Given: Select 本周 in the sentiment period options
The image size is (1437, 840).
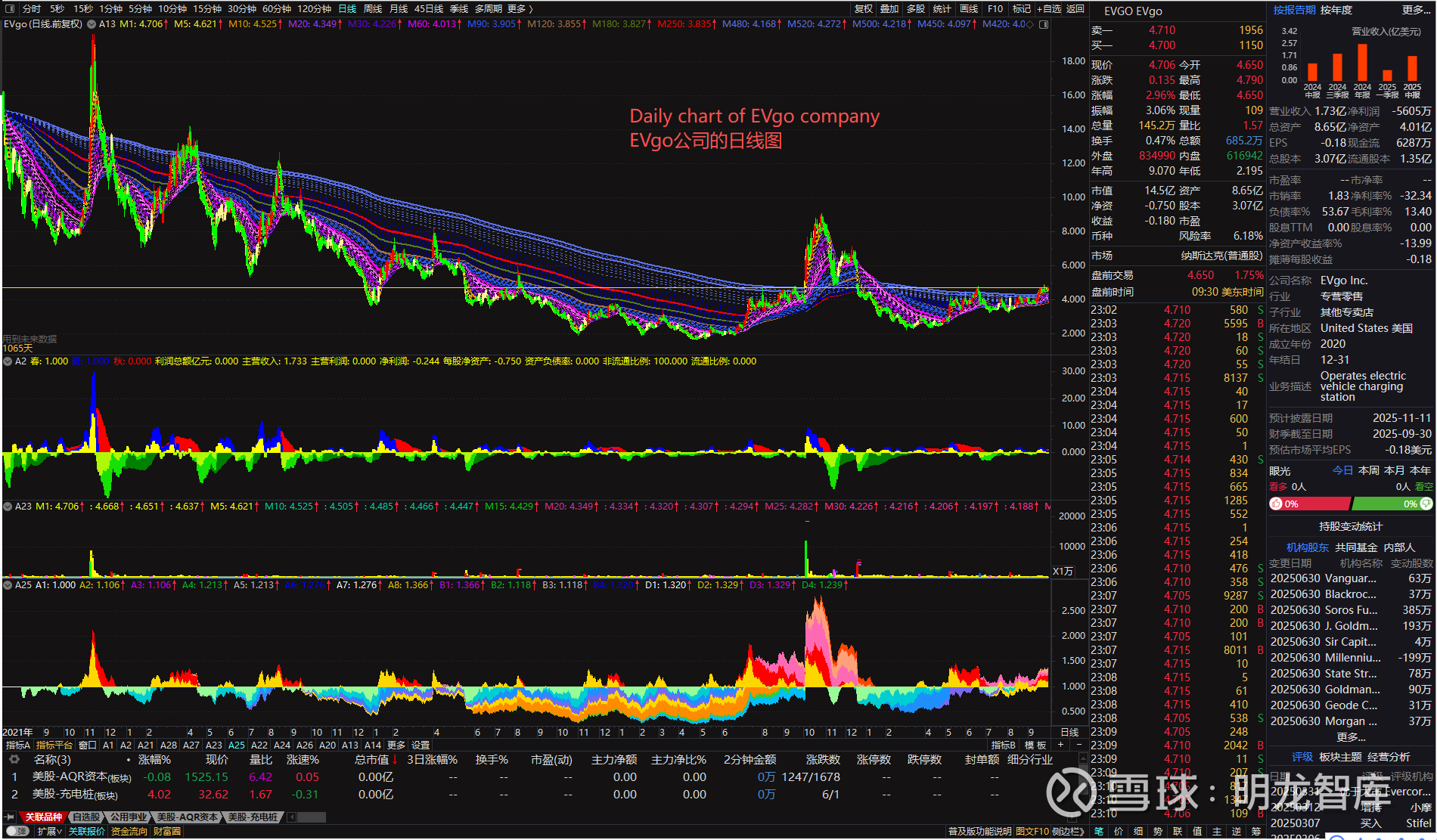Looking at the screenshot, I should 1369,470.
